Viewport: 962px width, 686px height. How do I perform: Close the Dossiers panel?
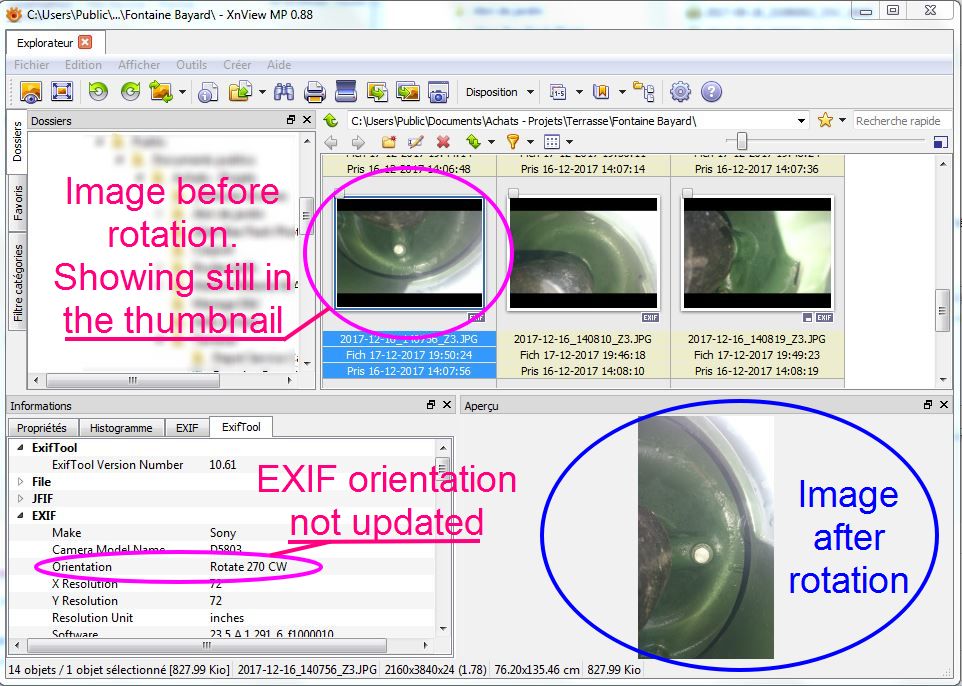click(x=307, y=120)
